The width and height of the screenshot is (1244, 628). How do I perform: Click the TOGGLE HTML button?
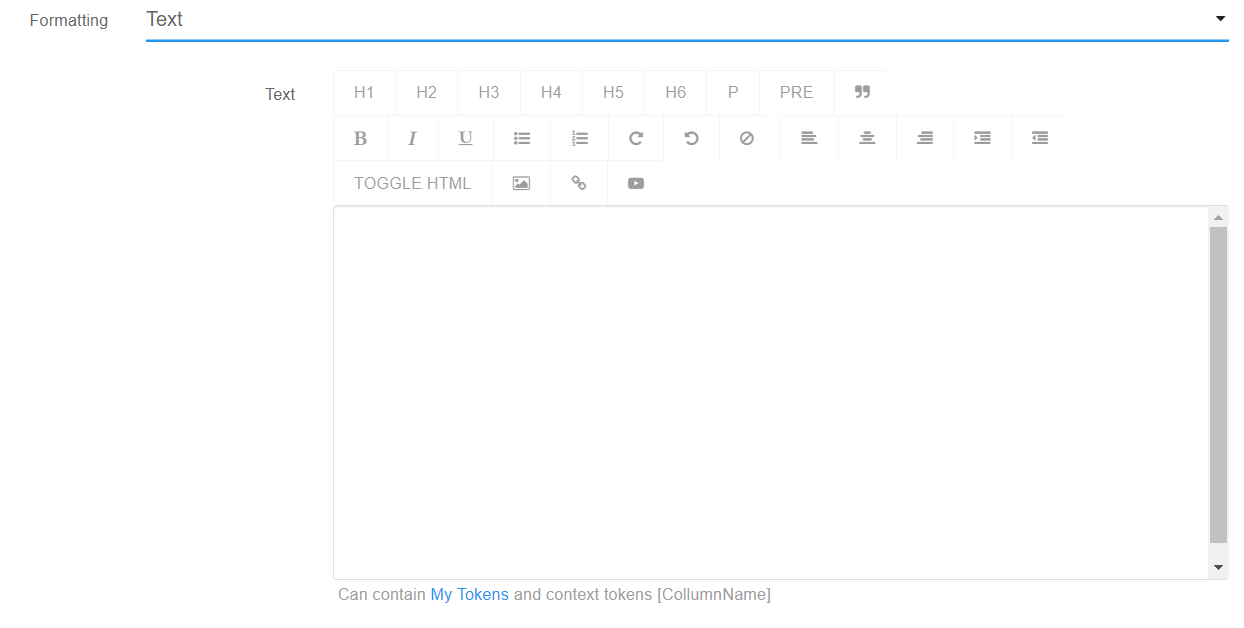coord(413,183)
